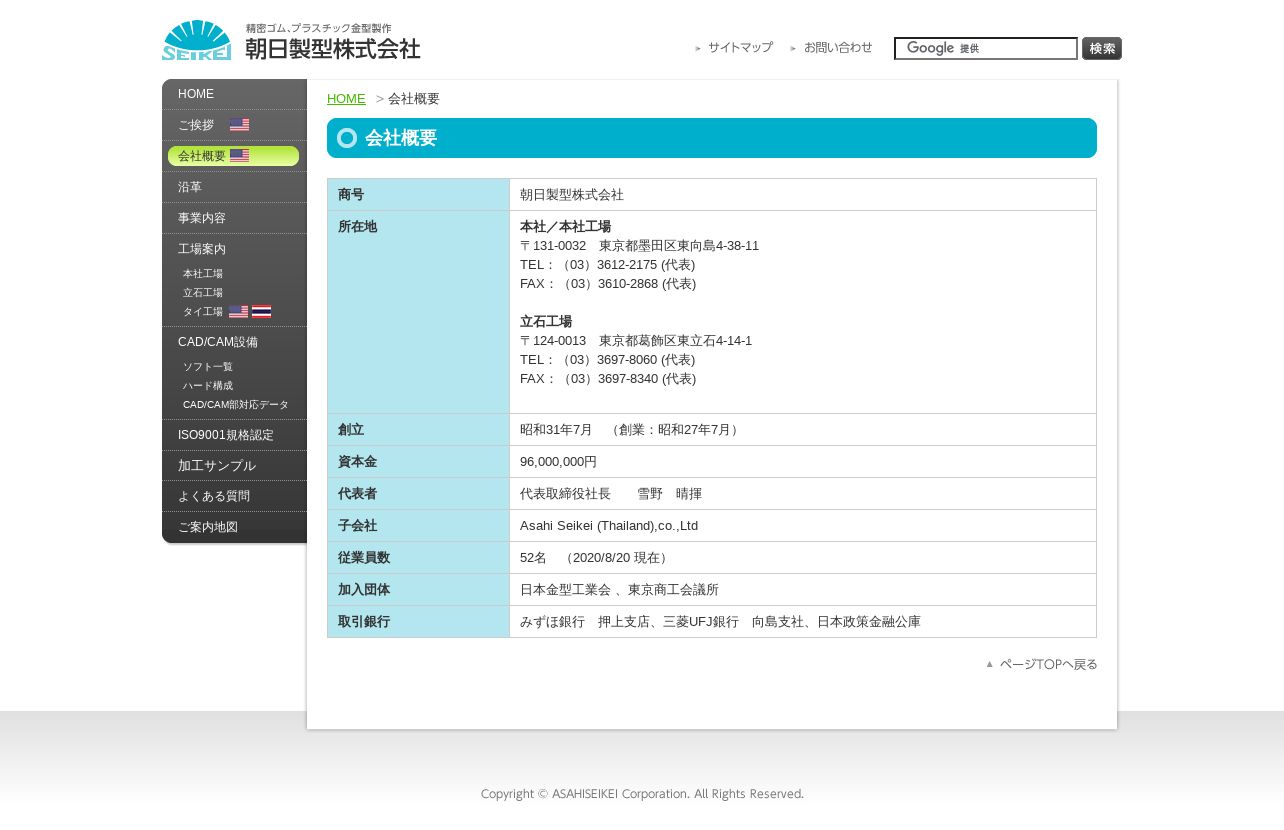This screenshot has width=1284, height=830.
Task: Select 立石工場 submenu item
Action: [203, 293]
